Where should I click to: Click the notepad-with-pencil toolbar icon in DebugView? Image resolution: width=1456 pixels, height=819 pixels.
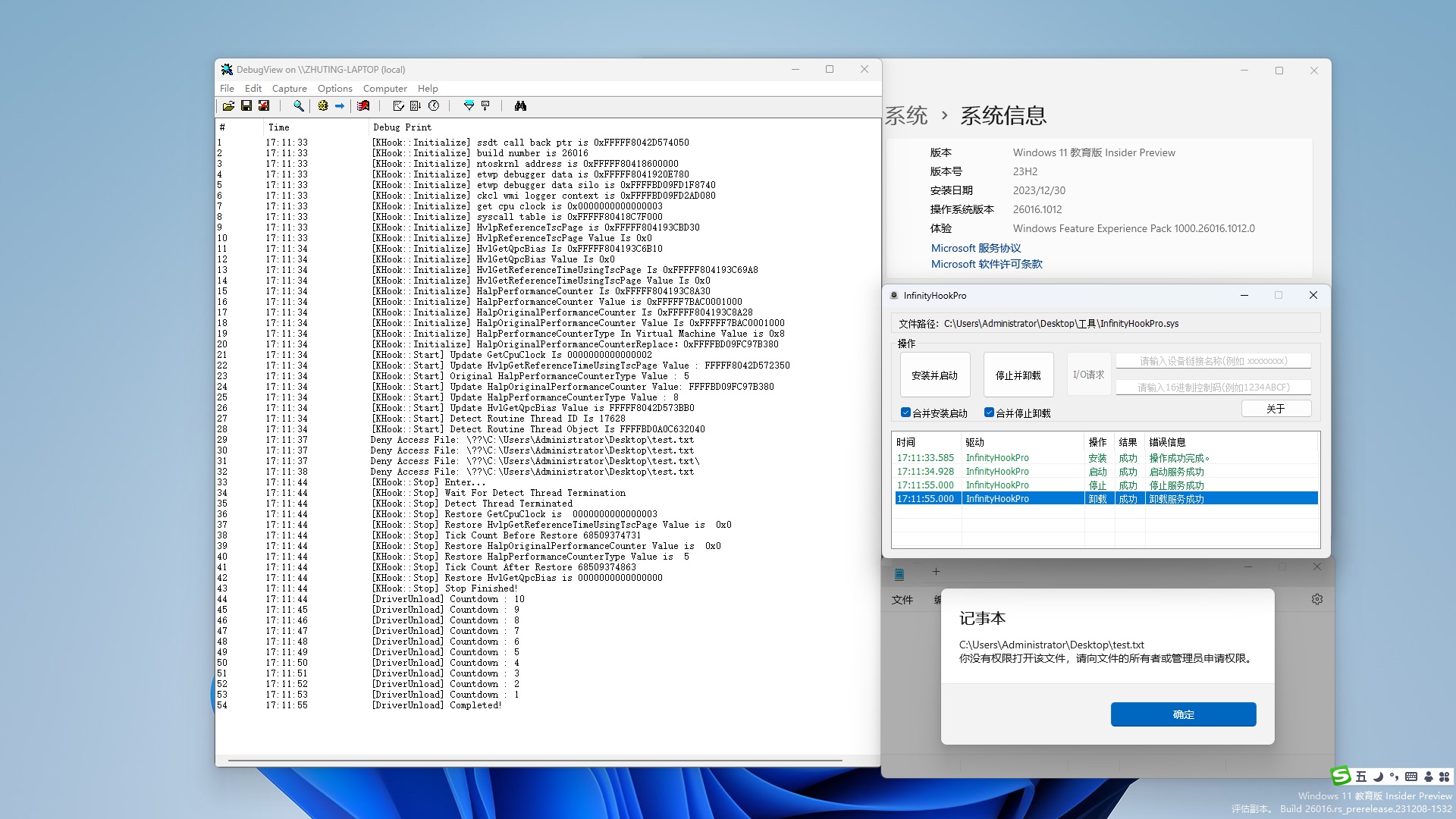(399, 106)
